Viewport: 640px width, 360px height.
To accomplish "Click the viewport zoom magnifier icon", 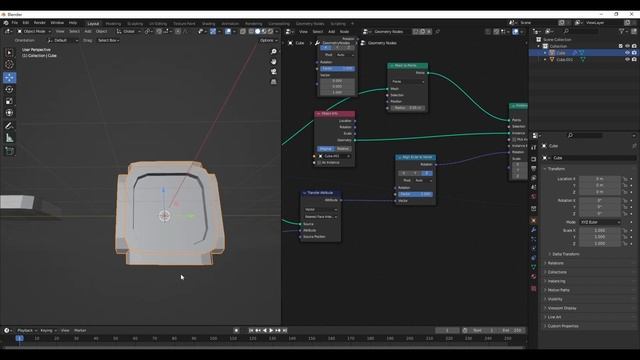I will click(x=273, y=51).
